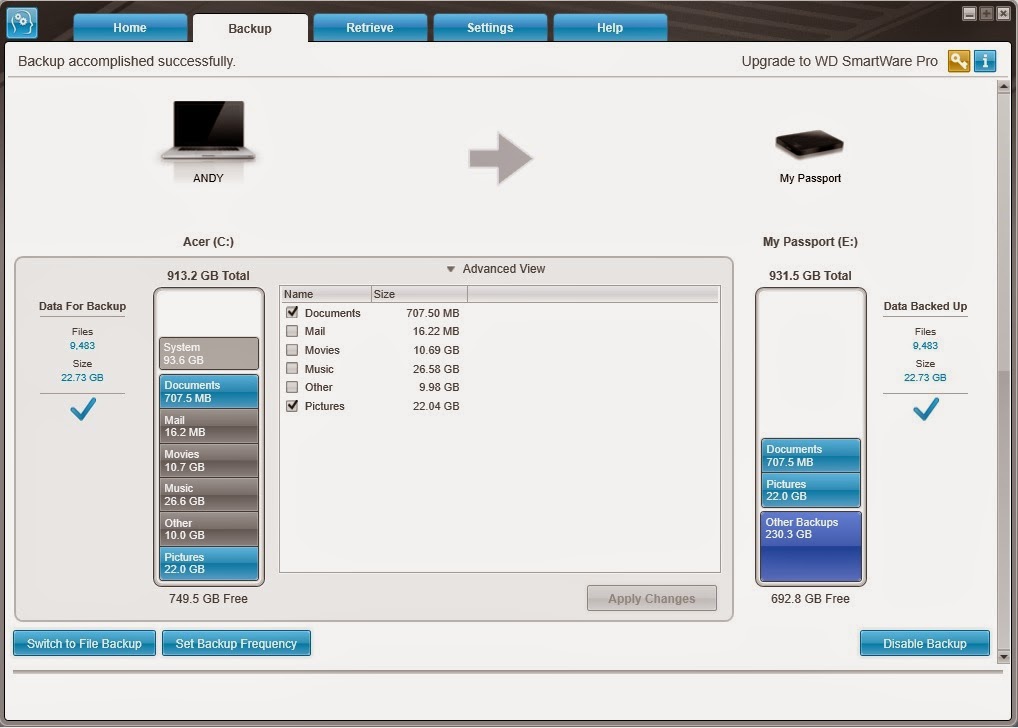The width and height of the screenshot is (1018, 728).
Task: Select the ANDY laptop computer icon
Action: pyautogui.click(x=208, y=131)
